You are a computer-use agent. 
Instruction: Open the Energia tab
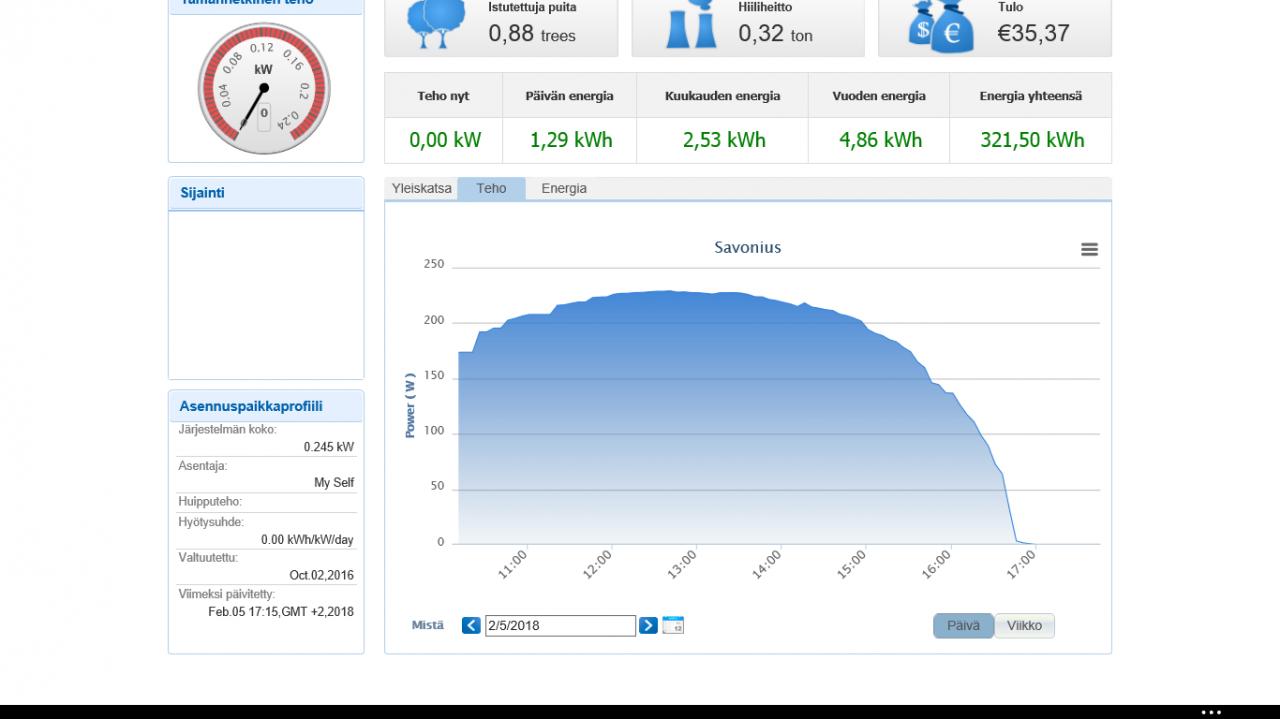coord(564,188)
